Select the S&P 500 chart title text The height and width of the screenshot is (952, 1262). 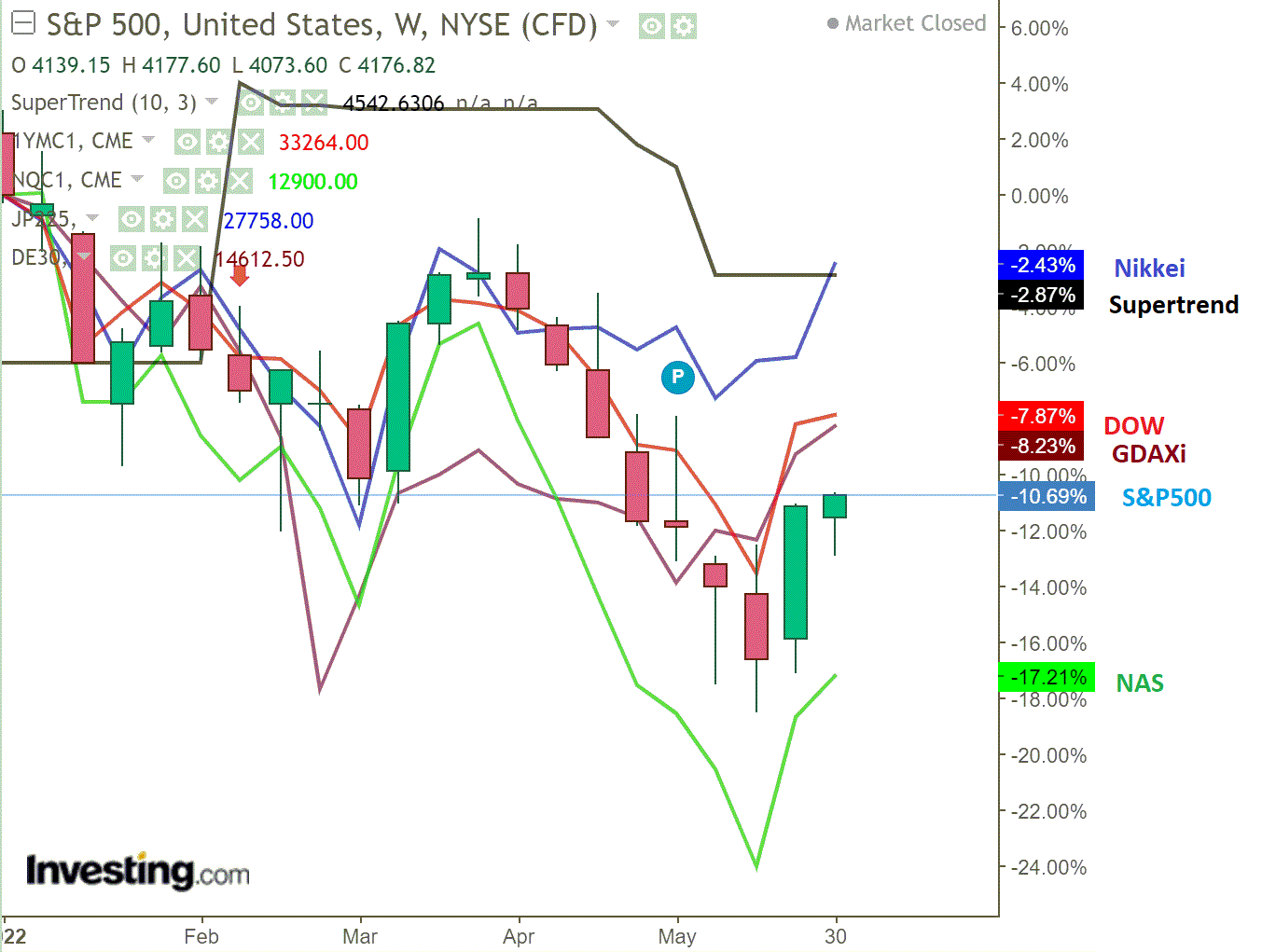[322, 25]
